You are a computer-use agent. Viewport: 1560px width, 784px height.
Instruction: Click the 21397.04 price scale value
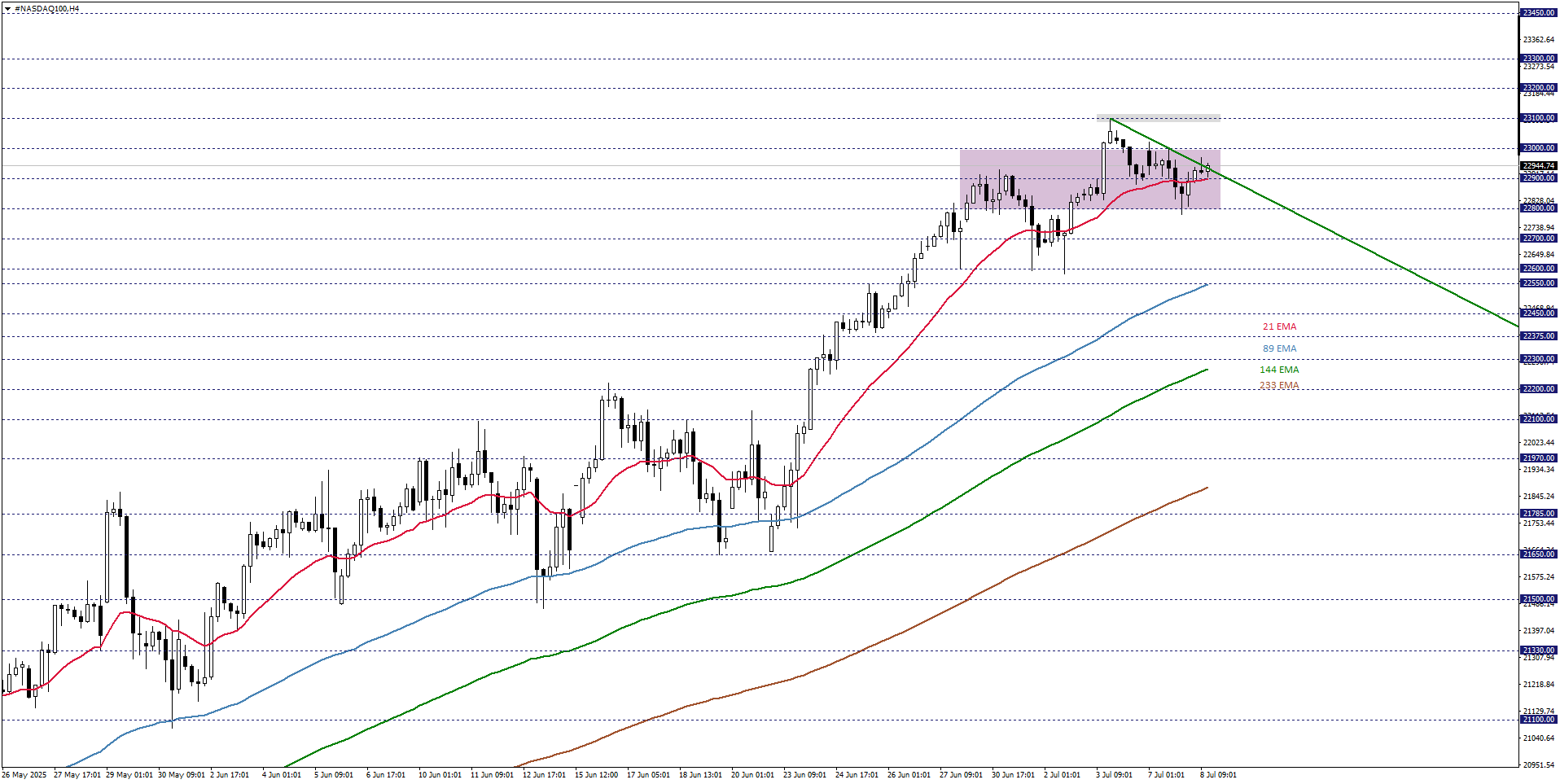(1538, 631)
